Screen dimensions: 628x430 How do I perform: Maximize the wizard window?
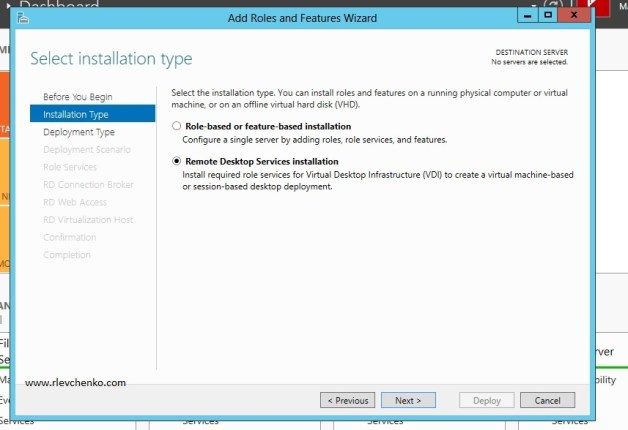click(x=548, y=15)
